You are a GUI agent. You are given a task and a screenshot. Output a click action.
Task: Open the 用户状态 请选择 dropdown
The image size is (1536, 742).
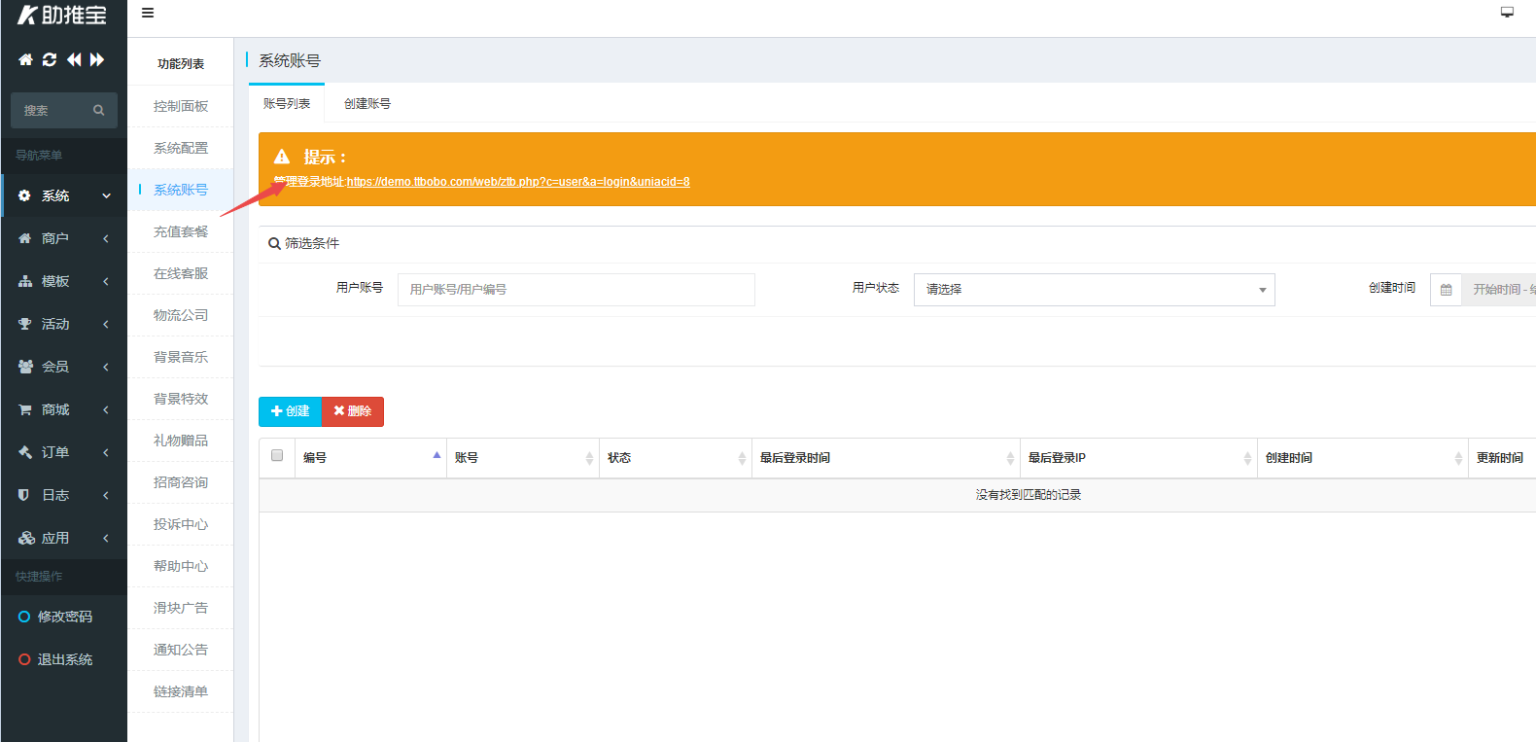[x=1093, y=289]
